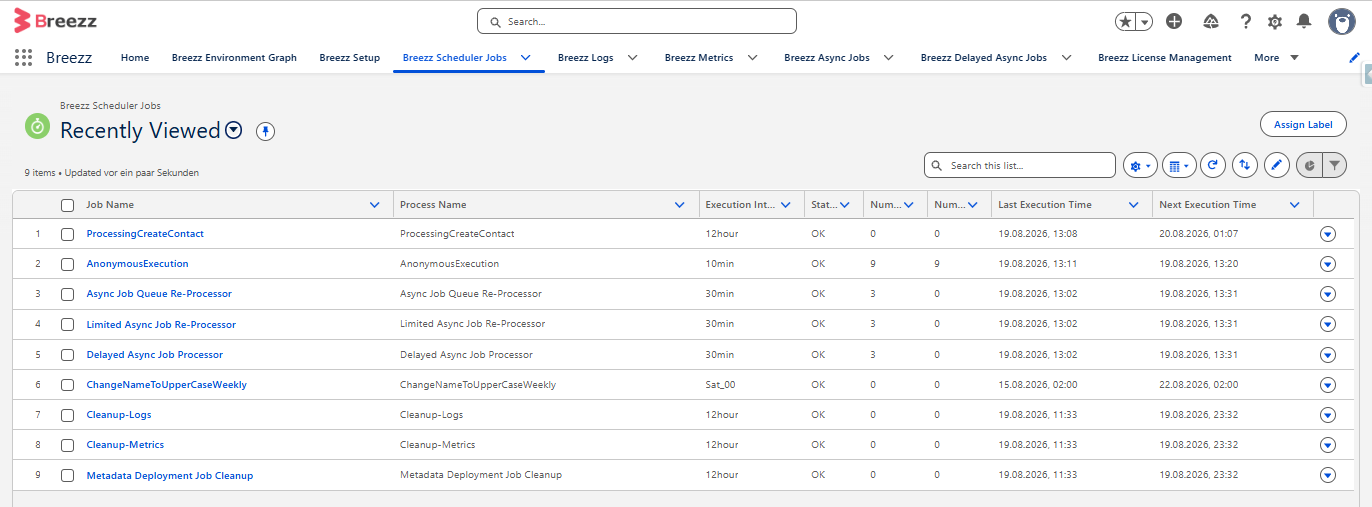
Task: Select the ProcessingCreateContact row checkbox
Action: (67, 234)
